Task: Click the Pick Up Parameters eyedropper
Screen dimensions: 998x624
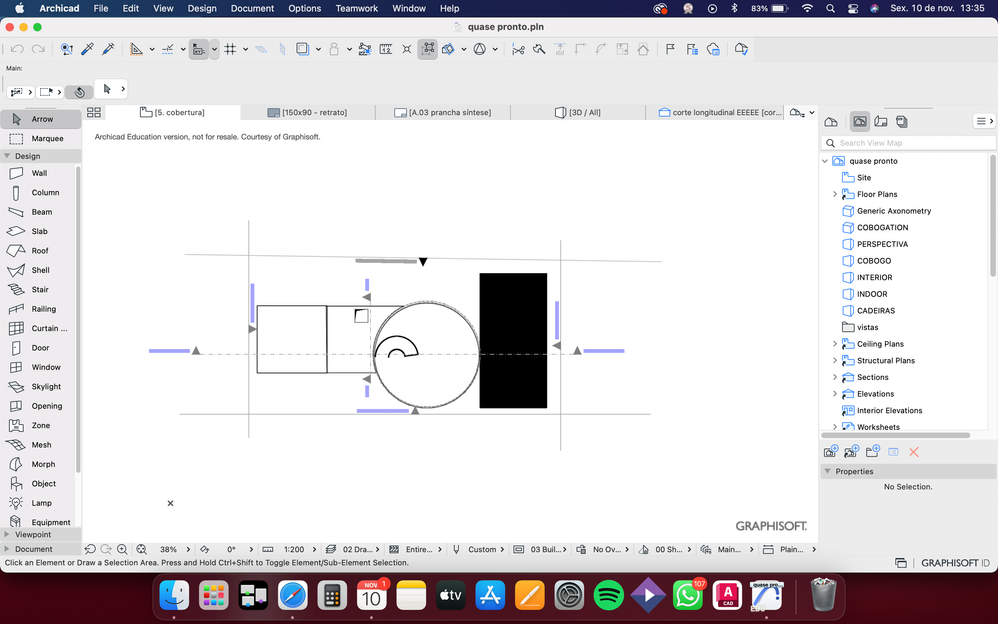Action: pos(88,49)
